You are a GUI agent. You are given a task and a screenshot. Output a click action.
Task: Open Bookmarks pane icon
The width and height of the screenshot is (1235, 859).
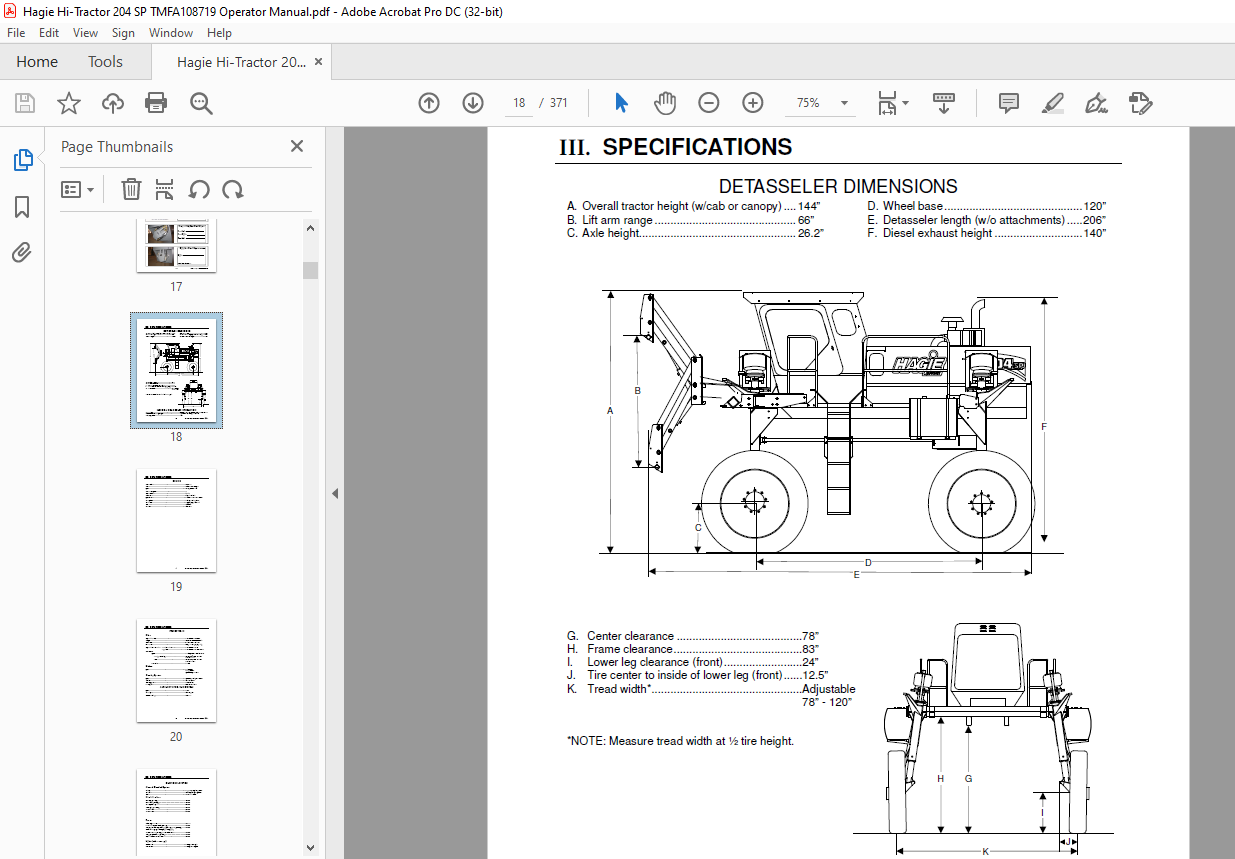(22, 207)
